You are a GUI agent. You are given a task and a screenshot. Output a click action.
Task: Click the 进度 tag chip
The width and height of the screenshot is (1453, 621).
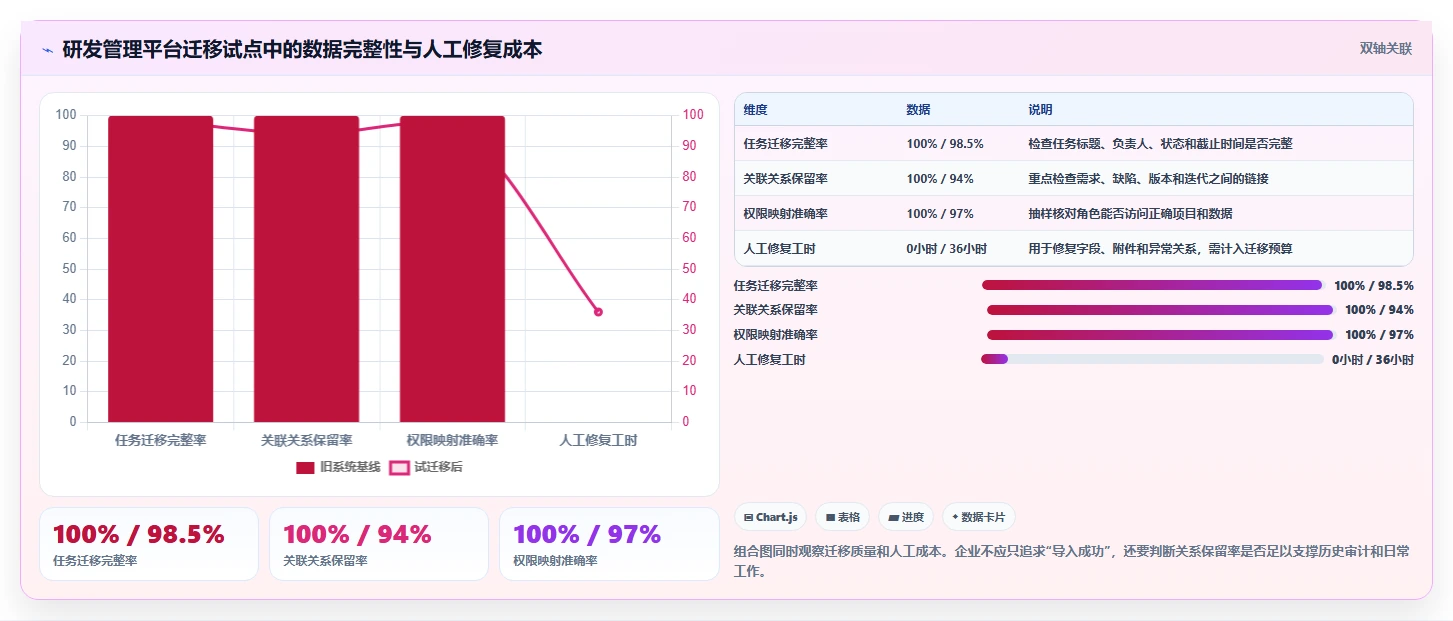pos(906,517)
